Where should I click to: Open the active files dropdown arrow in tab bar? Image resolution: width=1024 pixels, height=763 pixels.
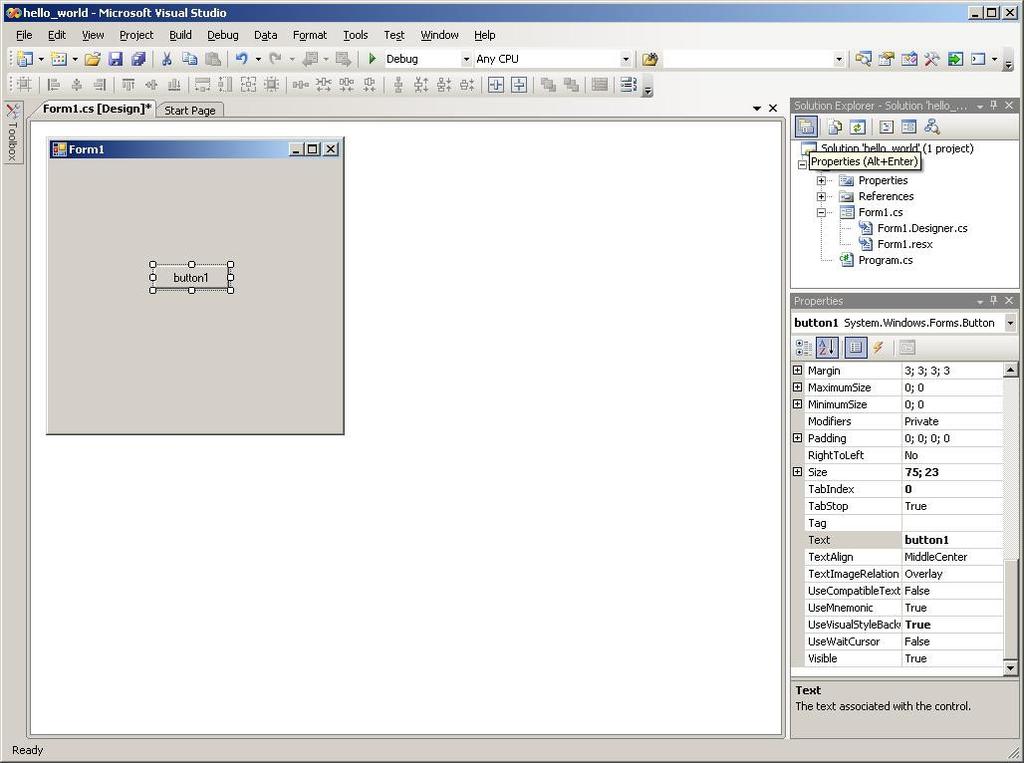coord(757,108)
